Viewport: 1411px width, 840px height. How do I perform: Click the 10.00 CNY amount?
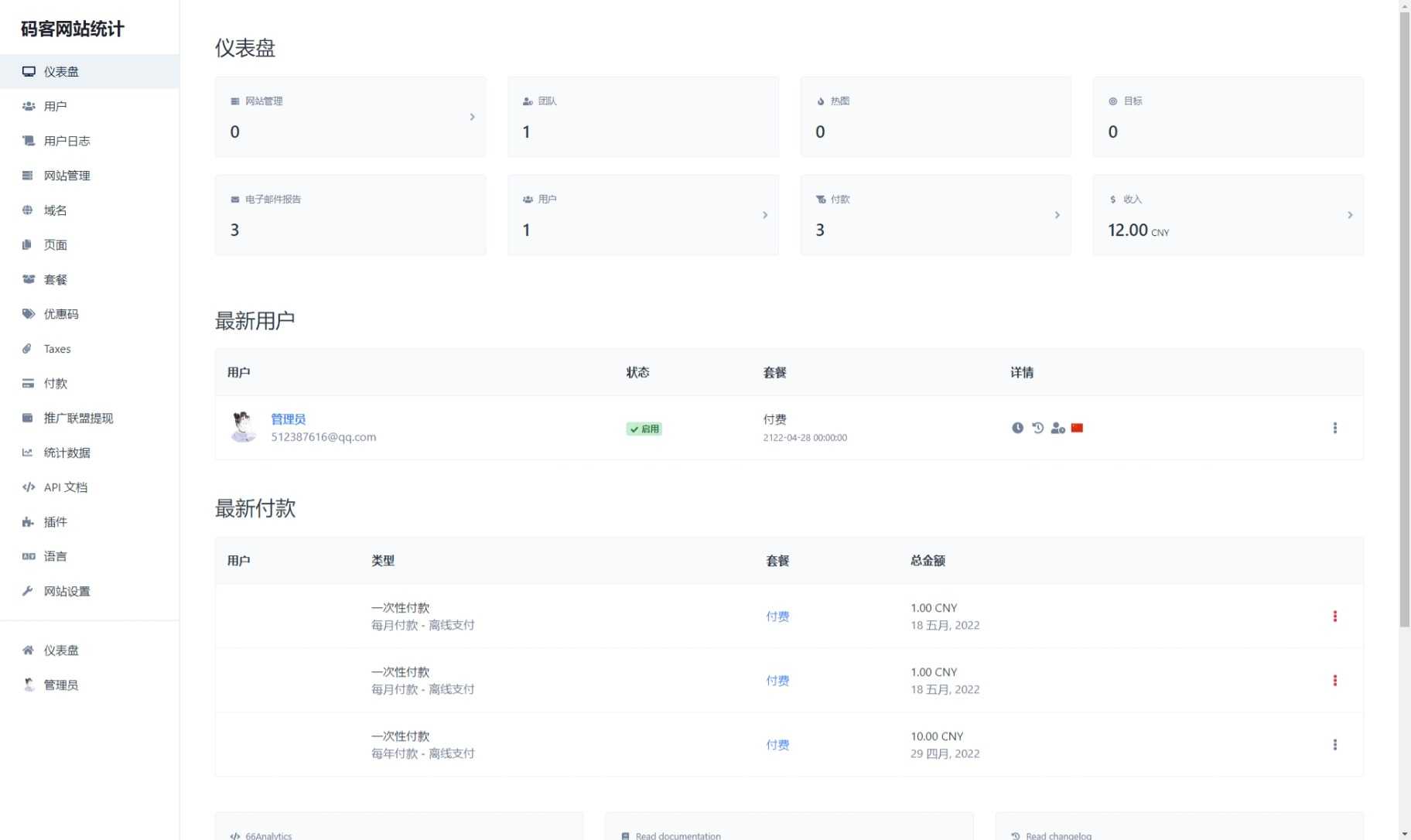[937, 736]
